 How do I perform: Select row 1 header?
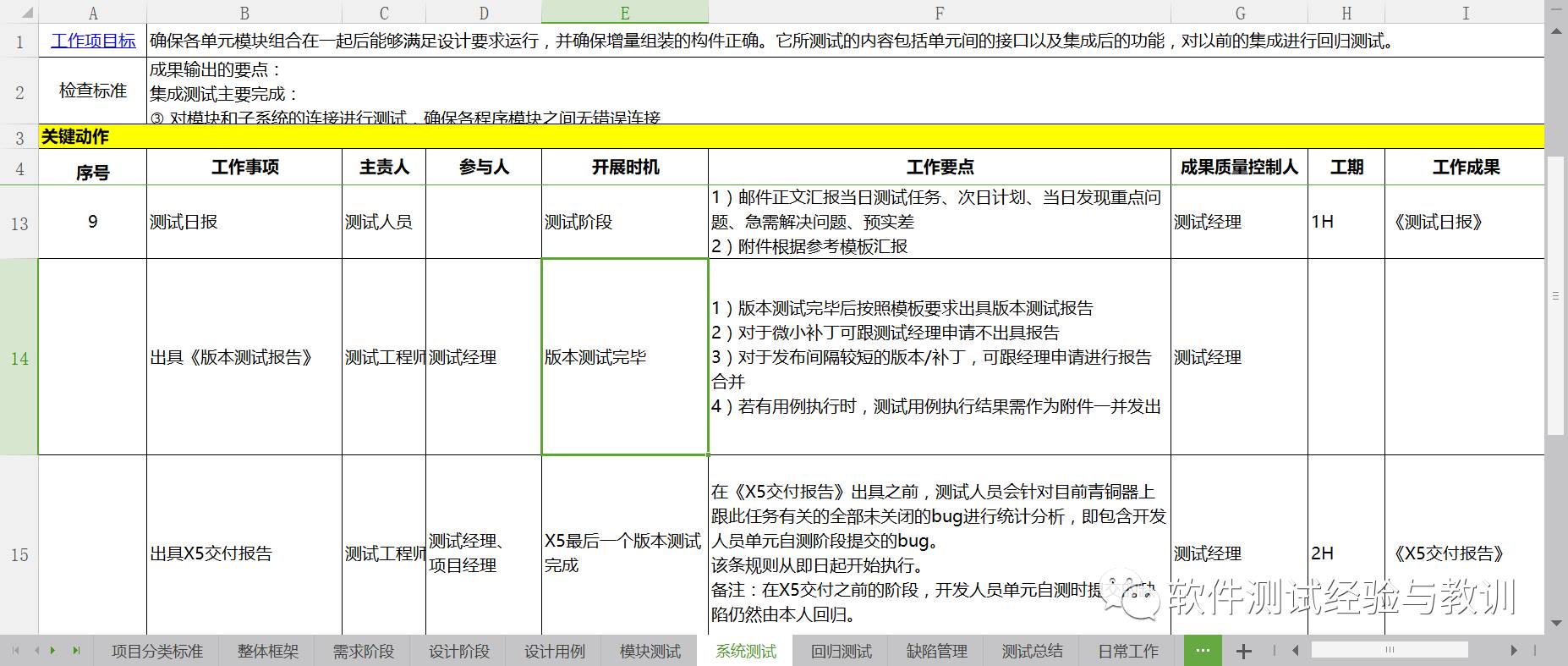pyautogui.click(x=19, y=41)
